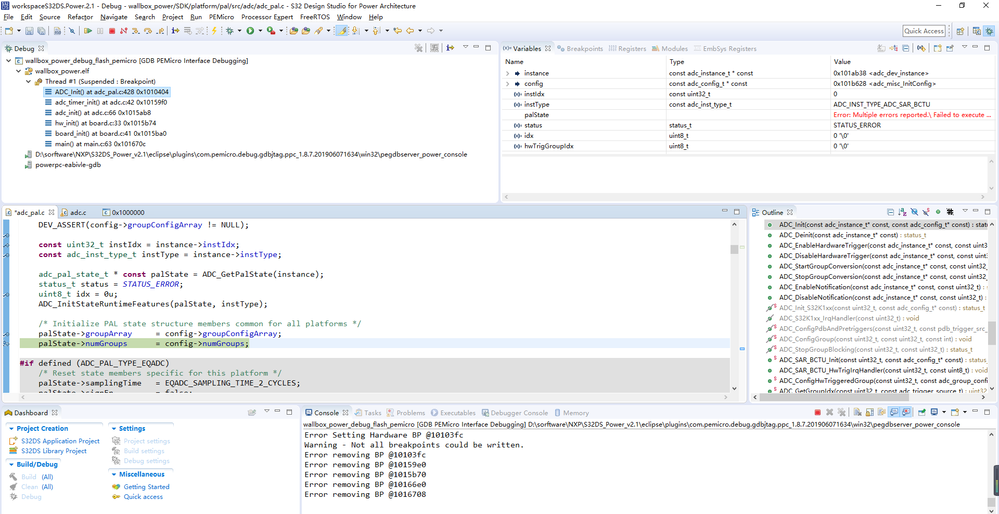Viewport: 999px width, 514px height.
Task: Collapse the wallbox_power.elf tree node
Action: [18, 71]
